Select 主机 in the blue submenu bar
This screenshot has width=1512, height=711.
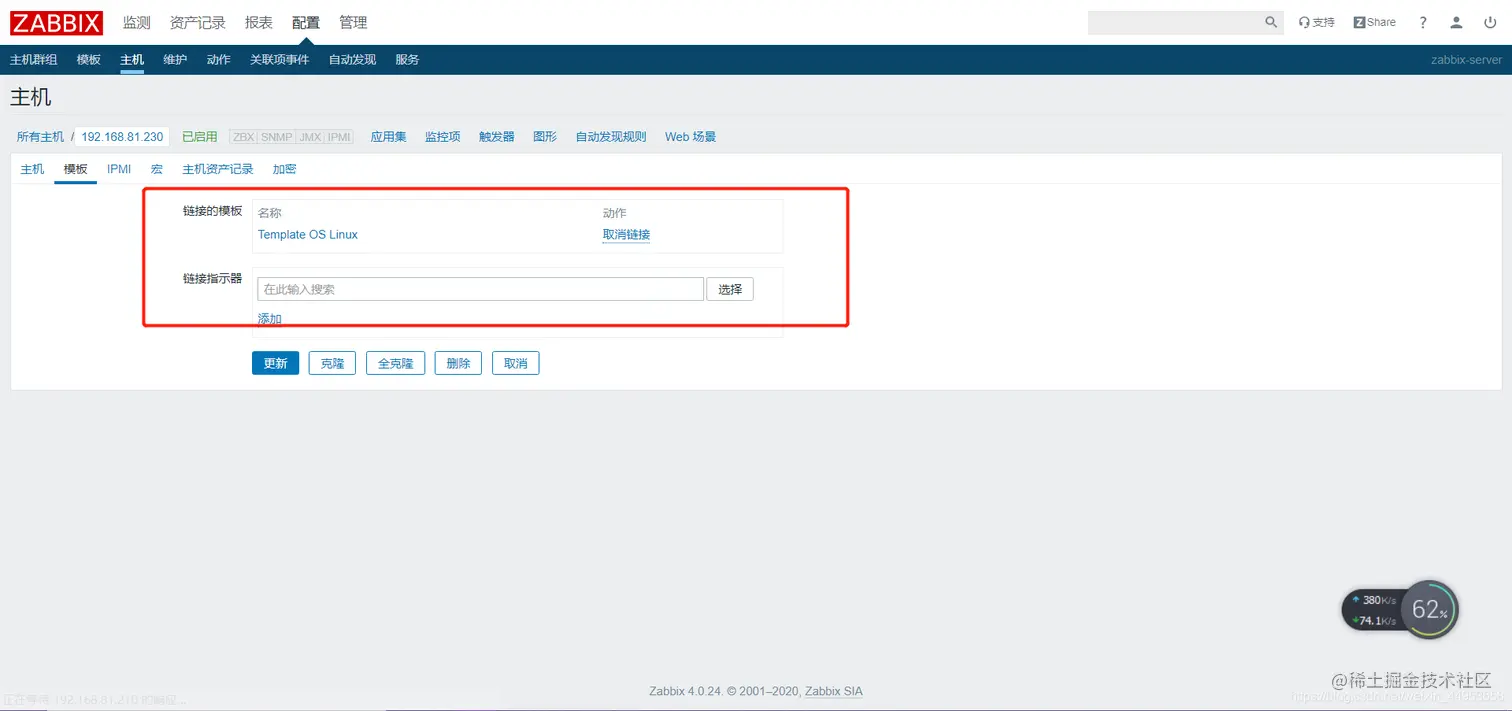132,60
